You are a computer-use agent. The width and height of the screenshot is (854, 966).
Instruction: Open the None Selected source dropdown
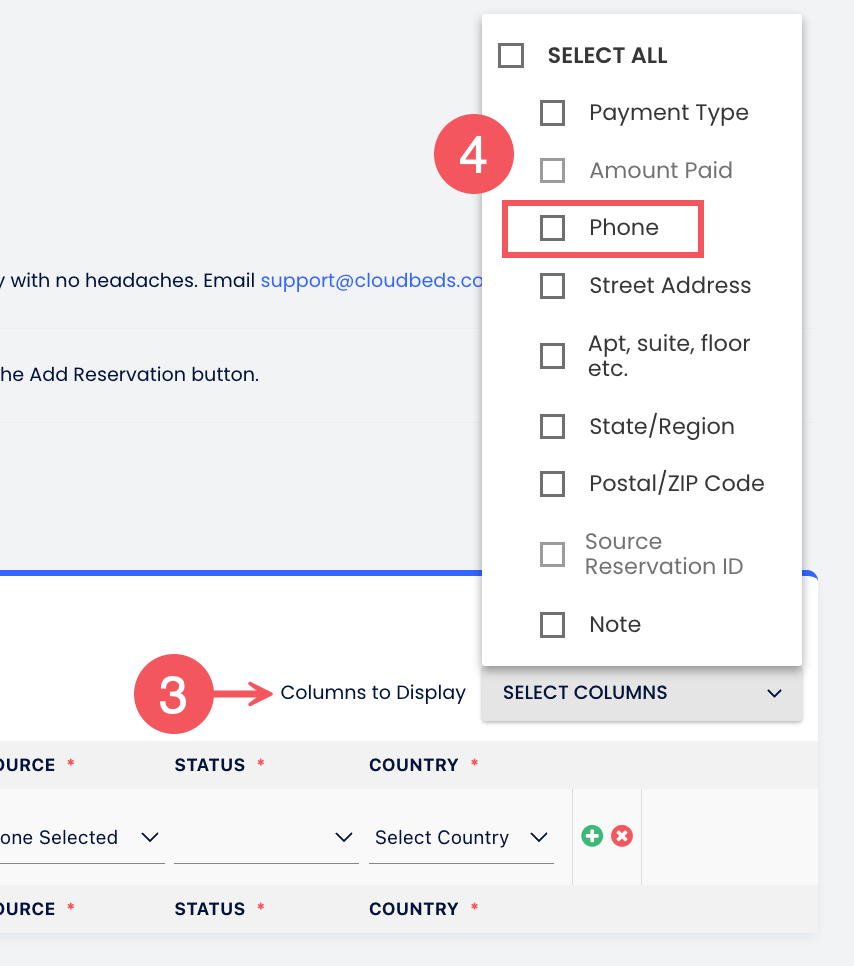pos(80,838)
